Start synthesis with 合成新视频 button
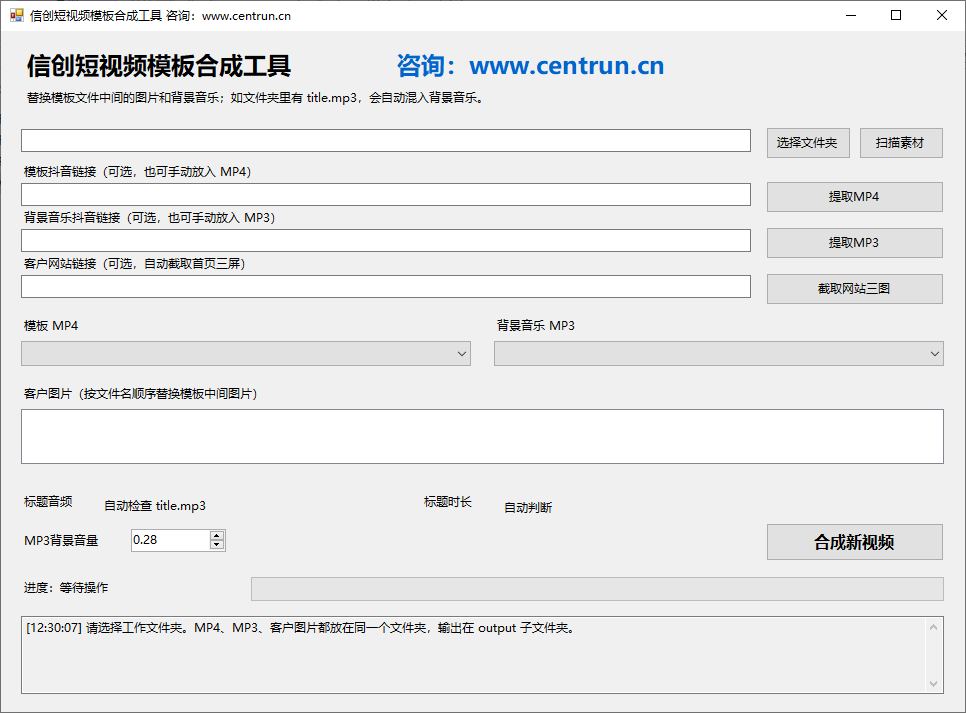This screenshot has height=713, width=966. 854,542
